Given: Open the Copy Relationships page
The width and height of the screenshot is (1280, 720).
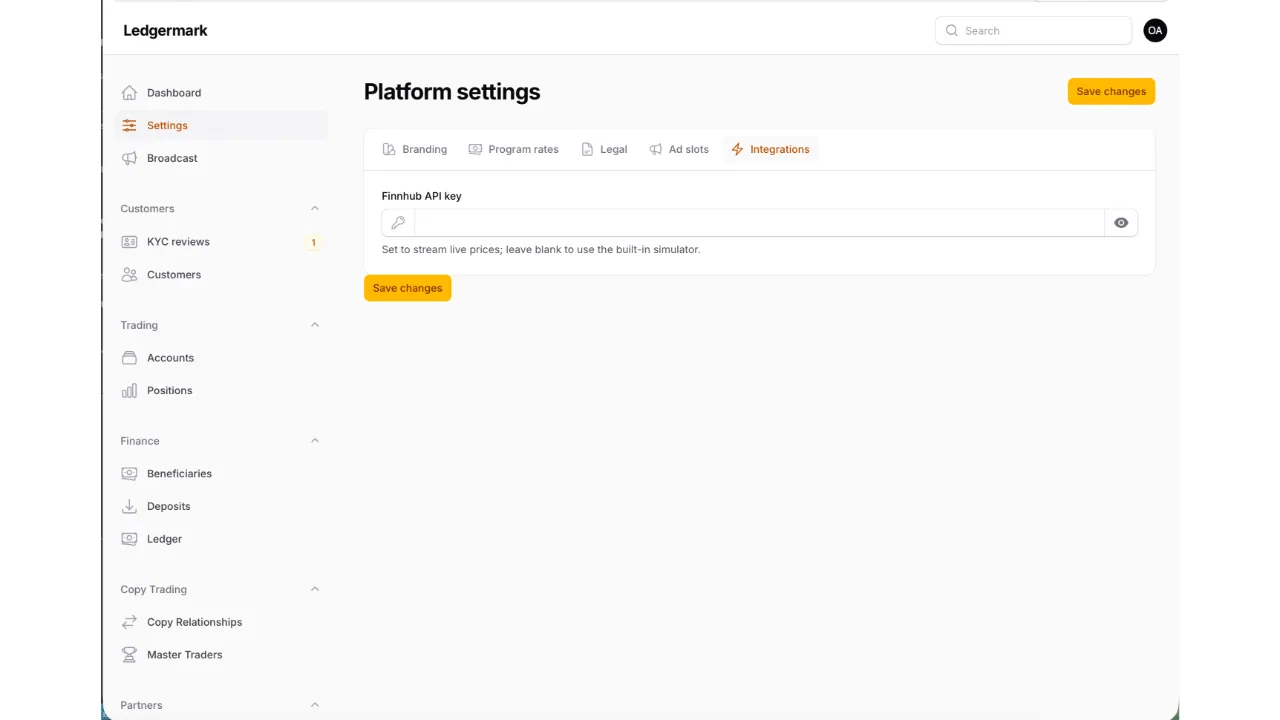Looking at the screenshot, I should pyautogui.click(x=219, y=622).
